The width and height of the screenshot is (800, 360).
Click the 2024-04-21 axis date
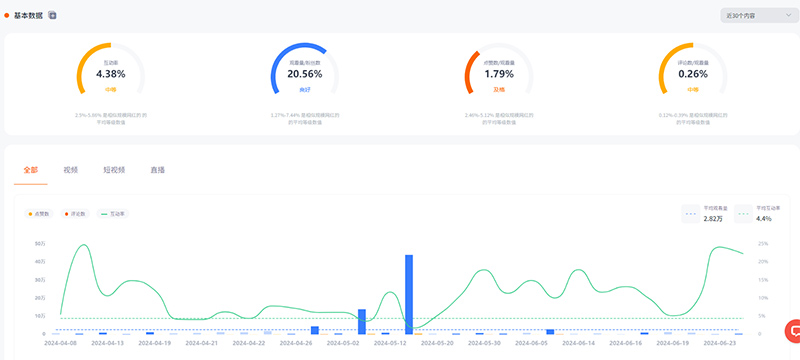point(202,343)
